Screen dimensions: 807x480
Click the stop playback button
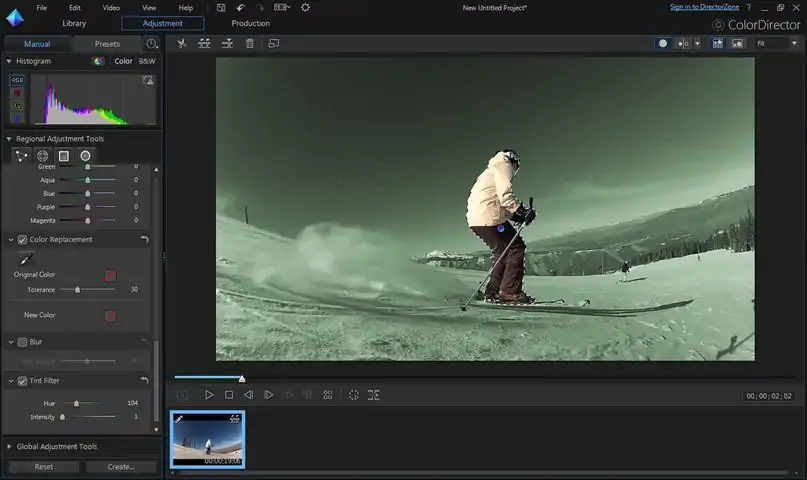(229, 395)
